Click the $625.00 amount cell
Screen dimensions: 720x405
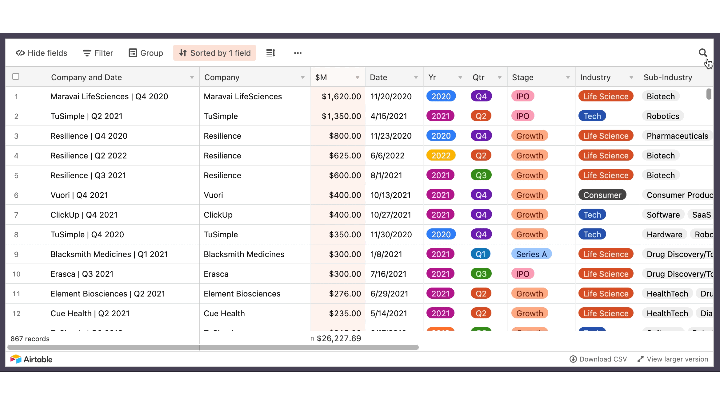pyautogui.click(x=345, y=156)
